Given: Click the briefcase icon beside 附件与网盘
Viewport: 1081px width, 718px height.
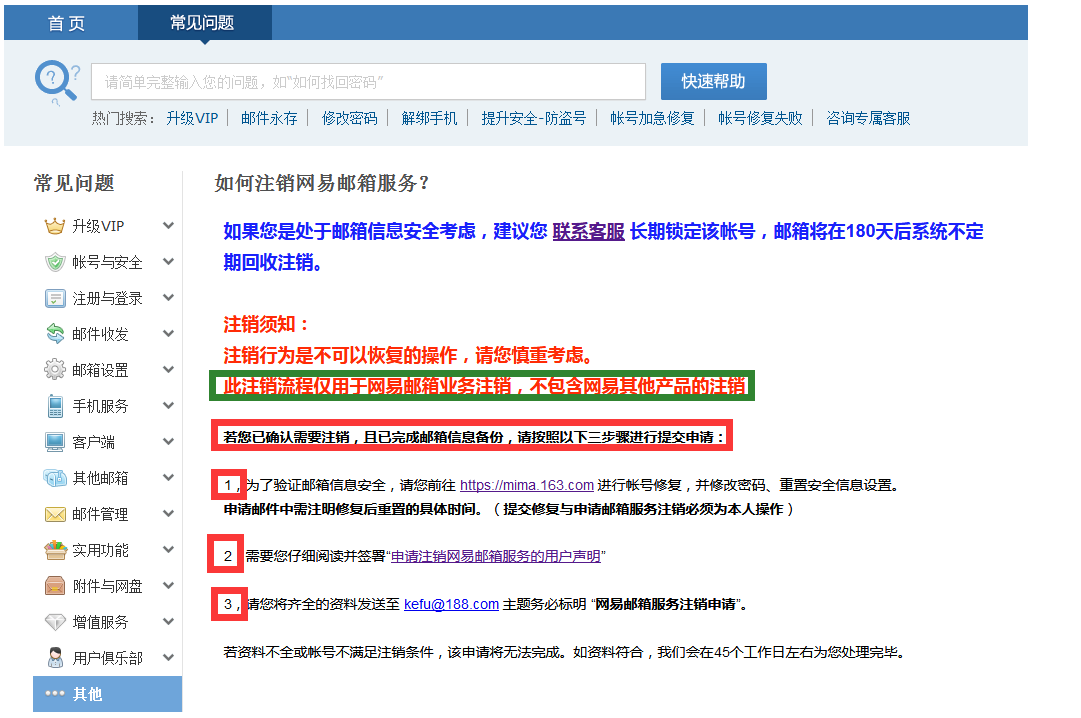Looking at the screenshot, I should (54, 586).
